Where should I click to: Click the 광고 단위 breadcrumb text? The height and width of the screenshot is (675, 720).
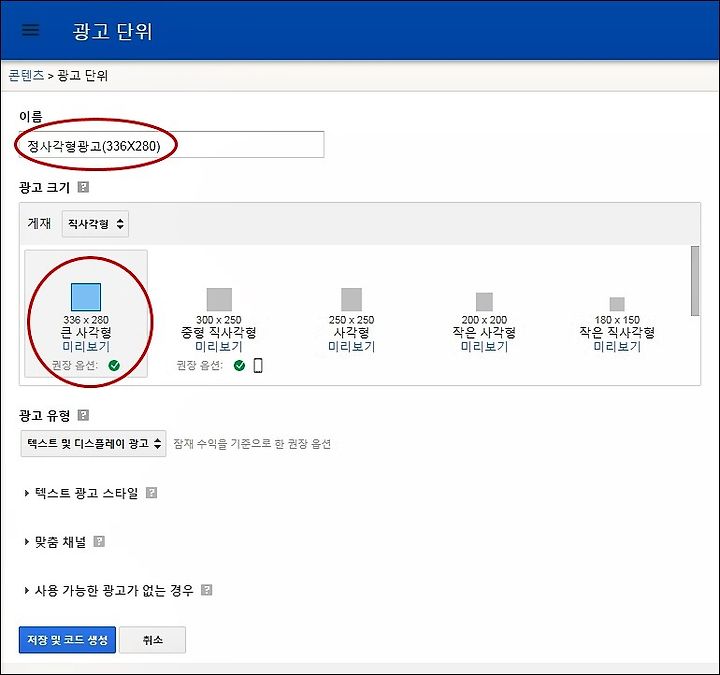click(x=83, y=75)
